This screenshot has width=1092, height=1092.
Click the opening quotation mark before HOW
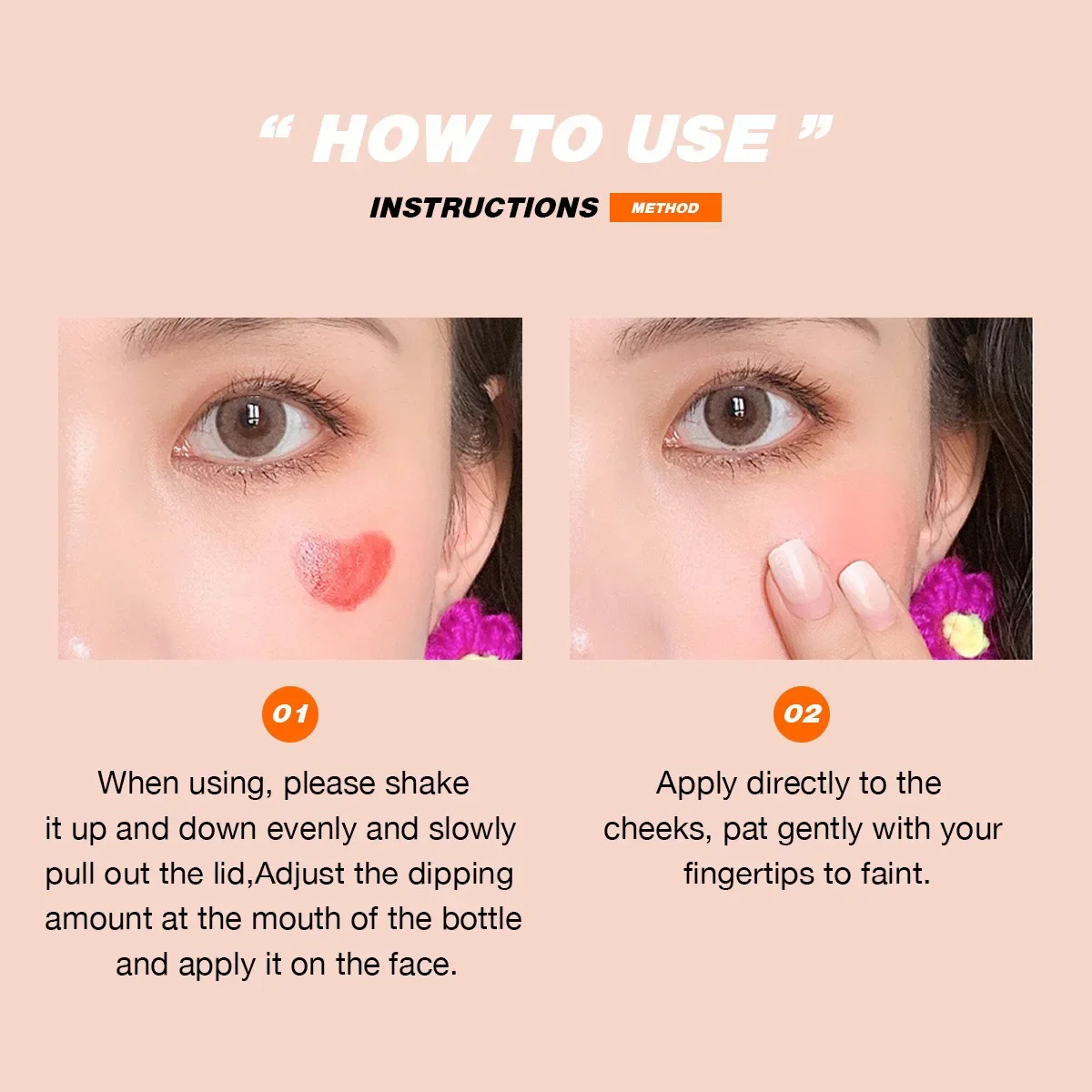tap(274, 131)
